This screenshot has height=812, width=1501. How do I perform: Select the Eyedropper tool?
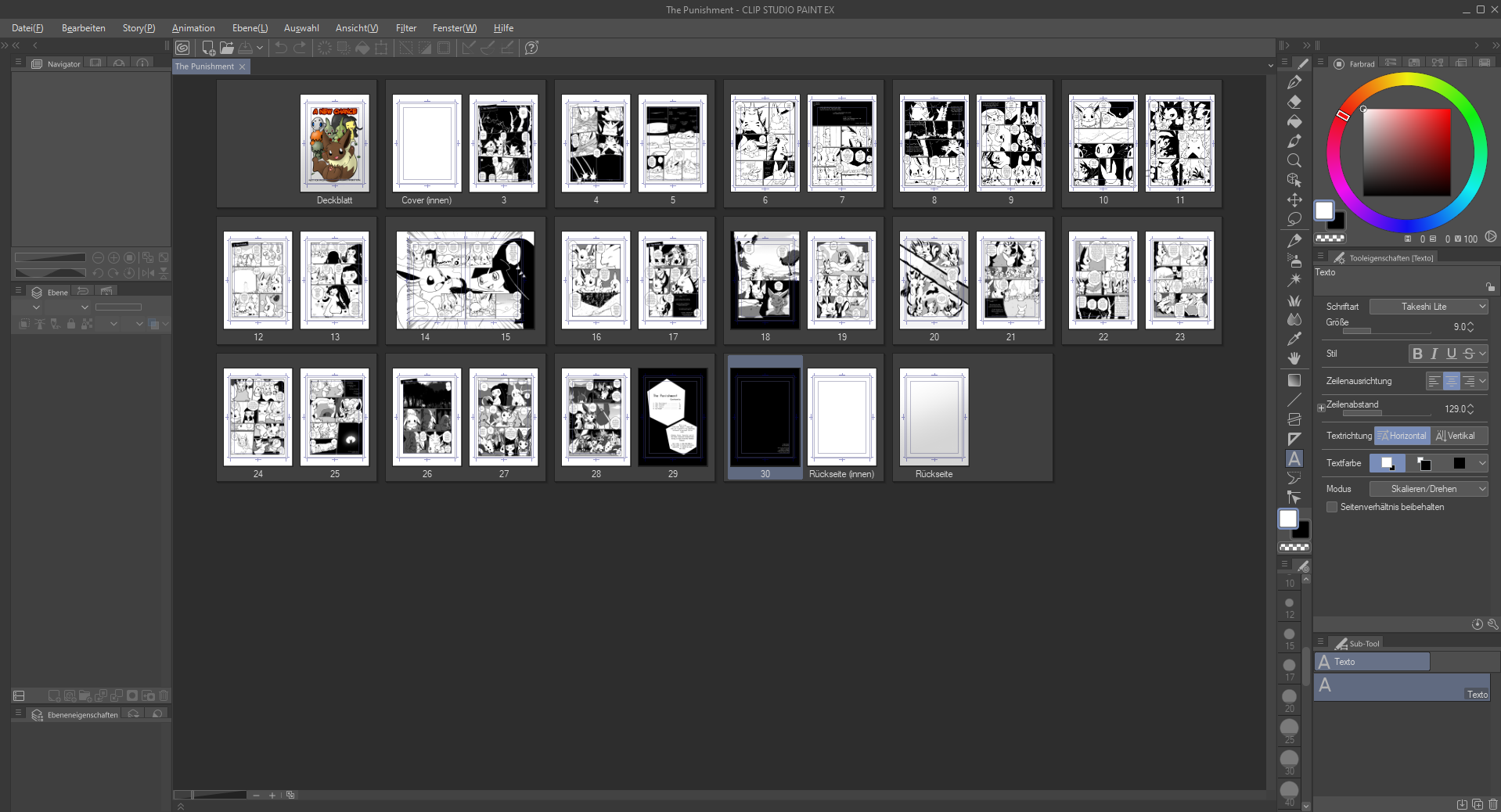1294,339
